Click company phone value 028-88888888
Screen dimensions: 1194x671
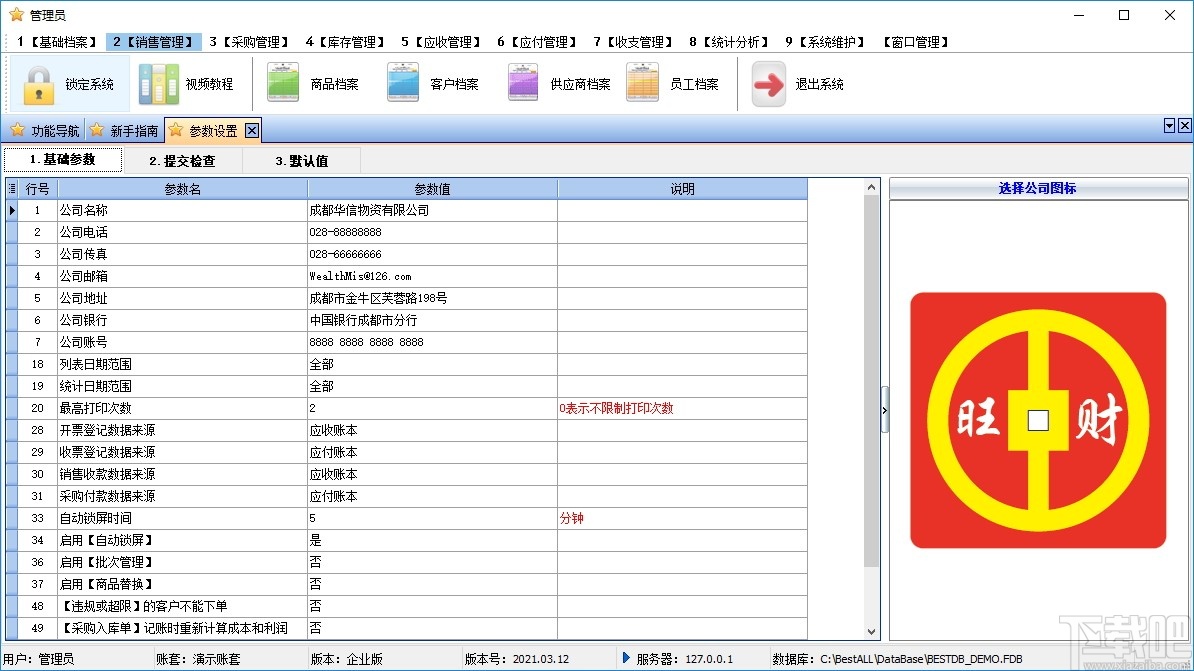(x=433, y=232)
